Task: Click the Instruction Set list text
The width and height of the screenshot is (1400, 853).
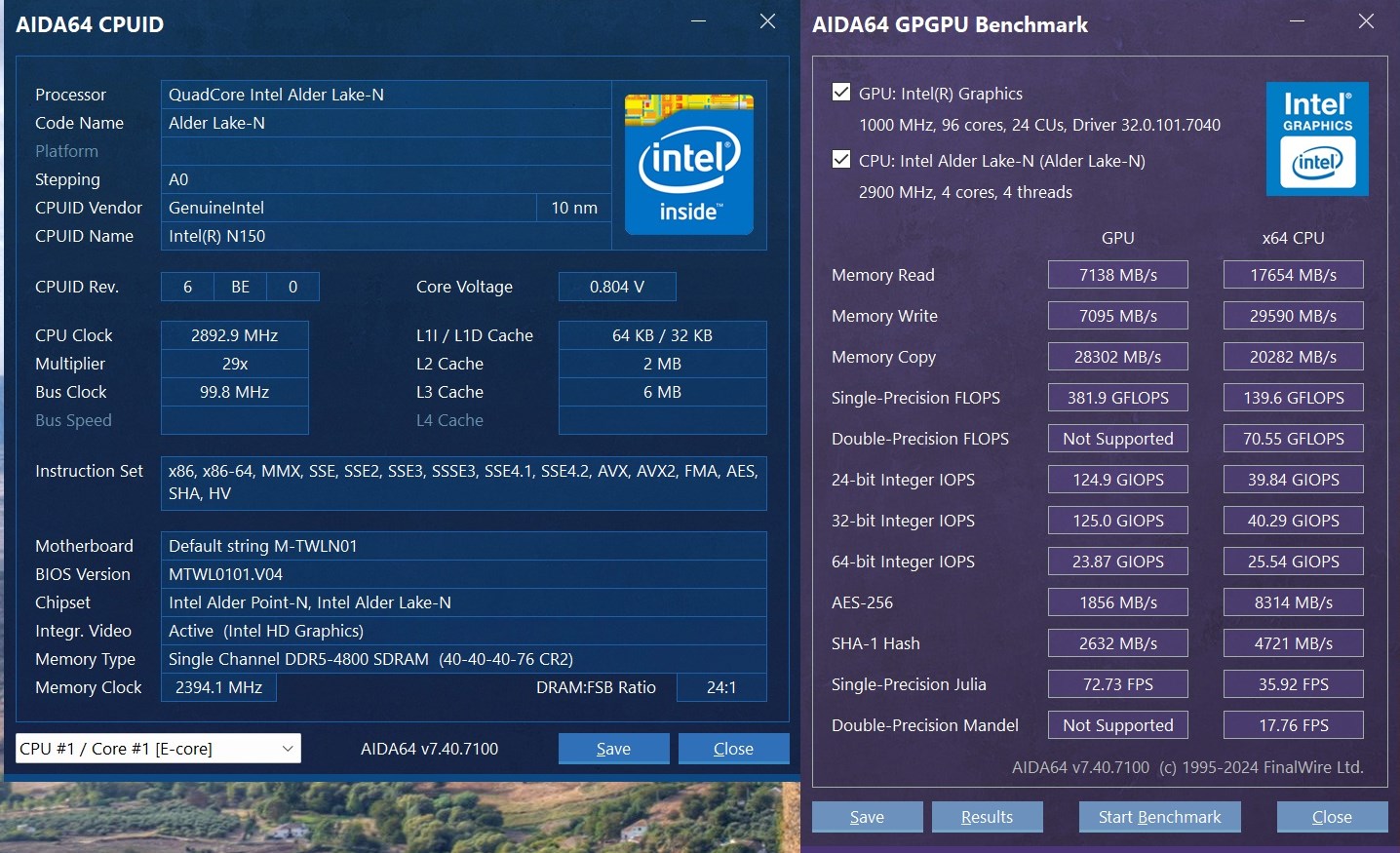Action: (464, 483)
